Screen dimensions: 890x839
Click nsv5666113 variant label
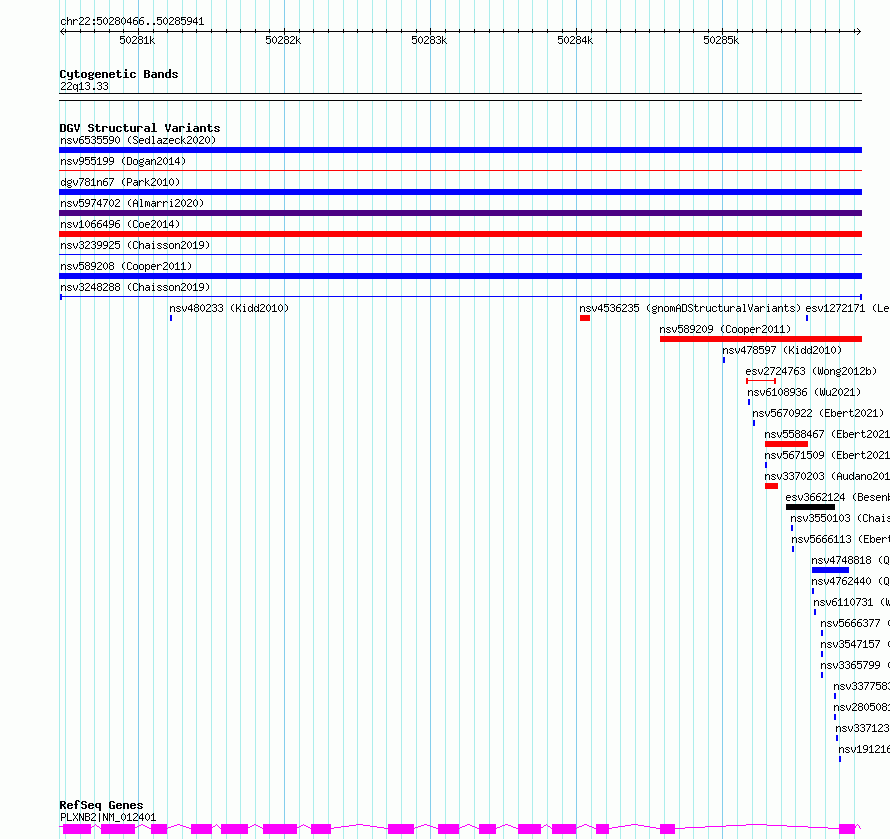841,539
